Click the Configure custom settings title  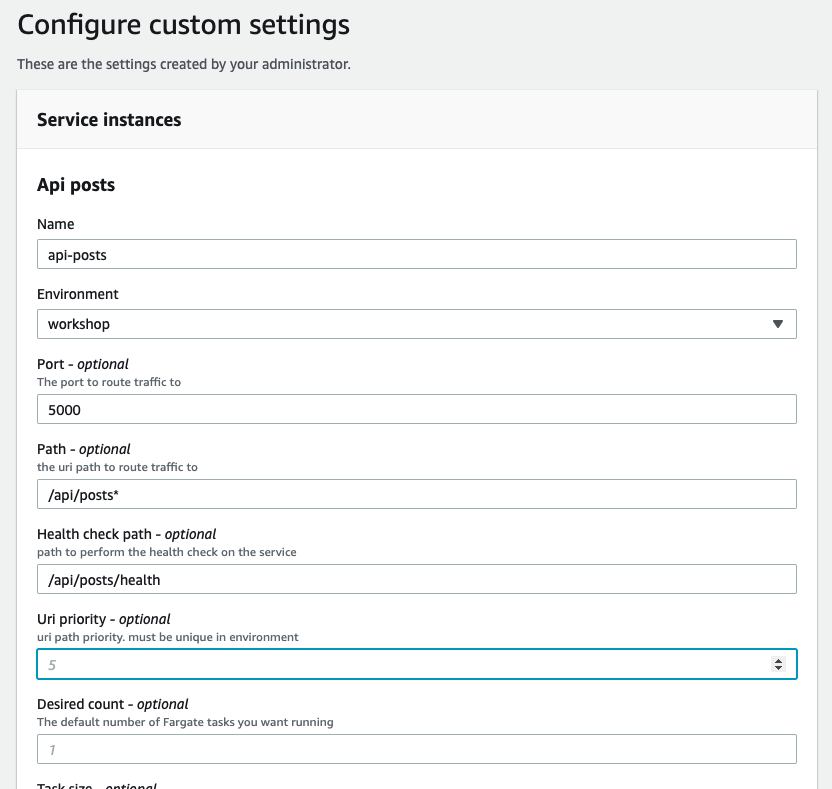tap(184, 25)
